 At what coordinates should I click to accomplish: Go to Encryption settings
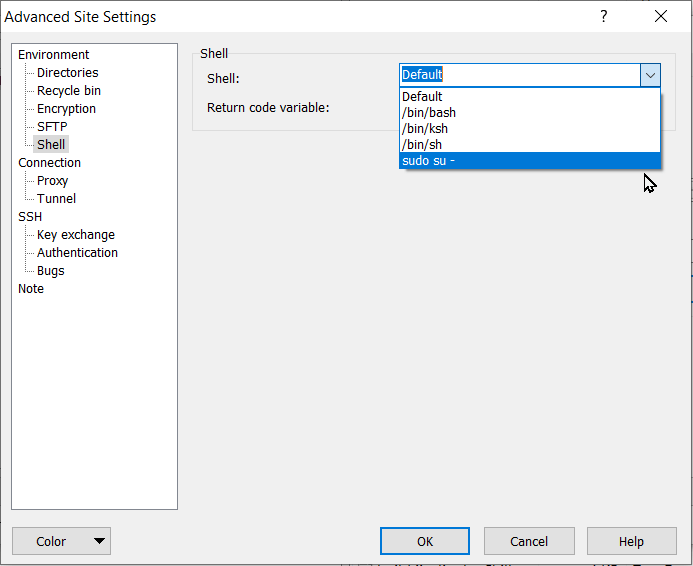[x=66, y=109]
